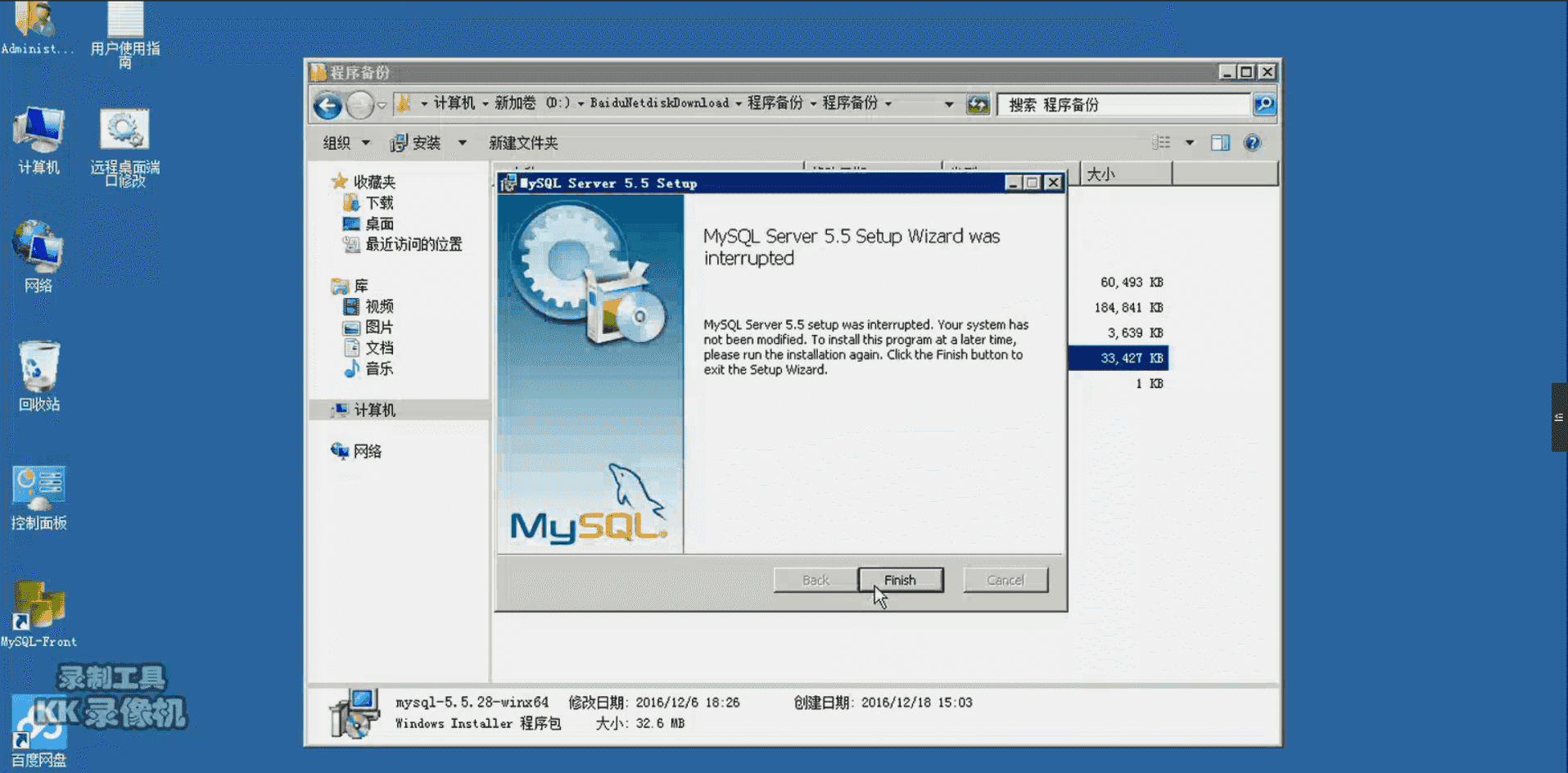This screenshot has width=1568, height=773.
Task: Open the 计算机 desktop icon
Action: click(x=38, y=140)
